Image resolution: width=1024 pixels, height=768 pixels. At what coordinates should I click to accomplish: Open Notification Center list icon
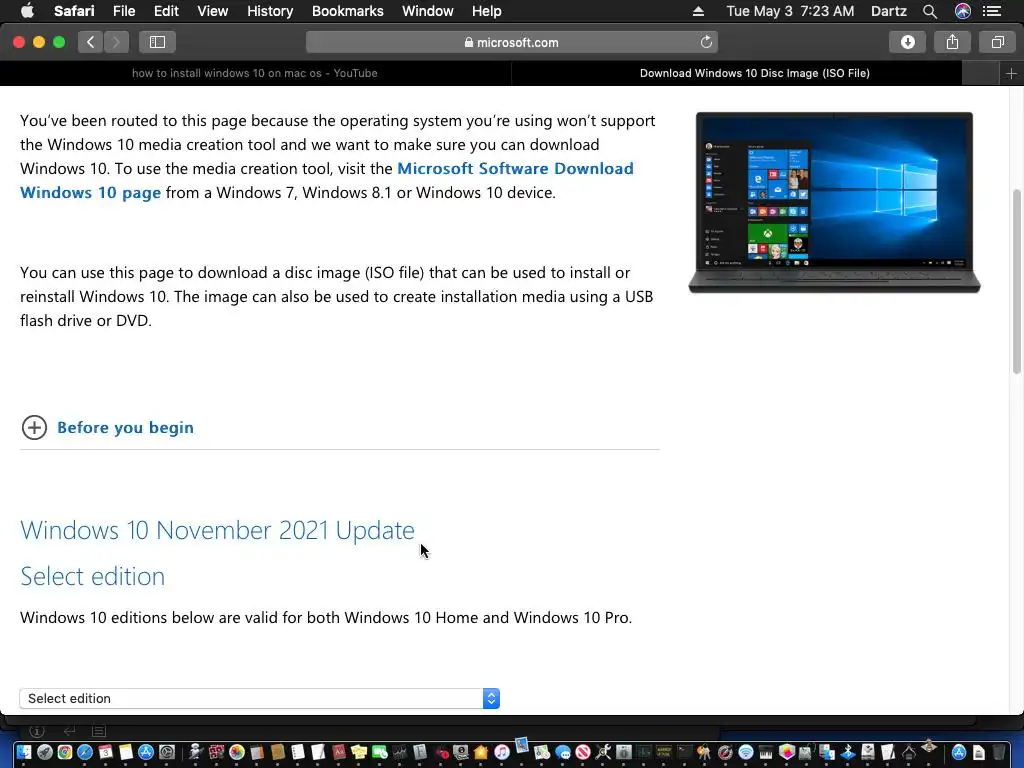click(x=992, y=11)
